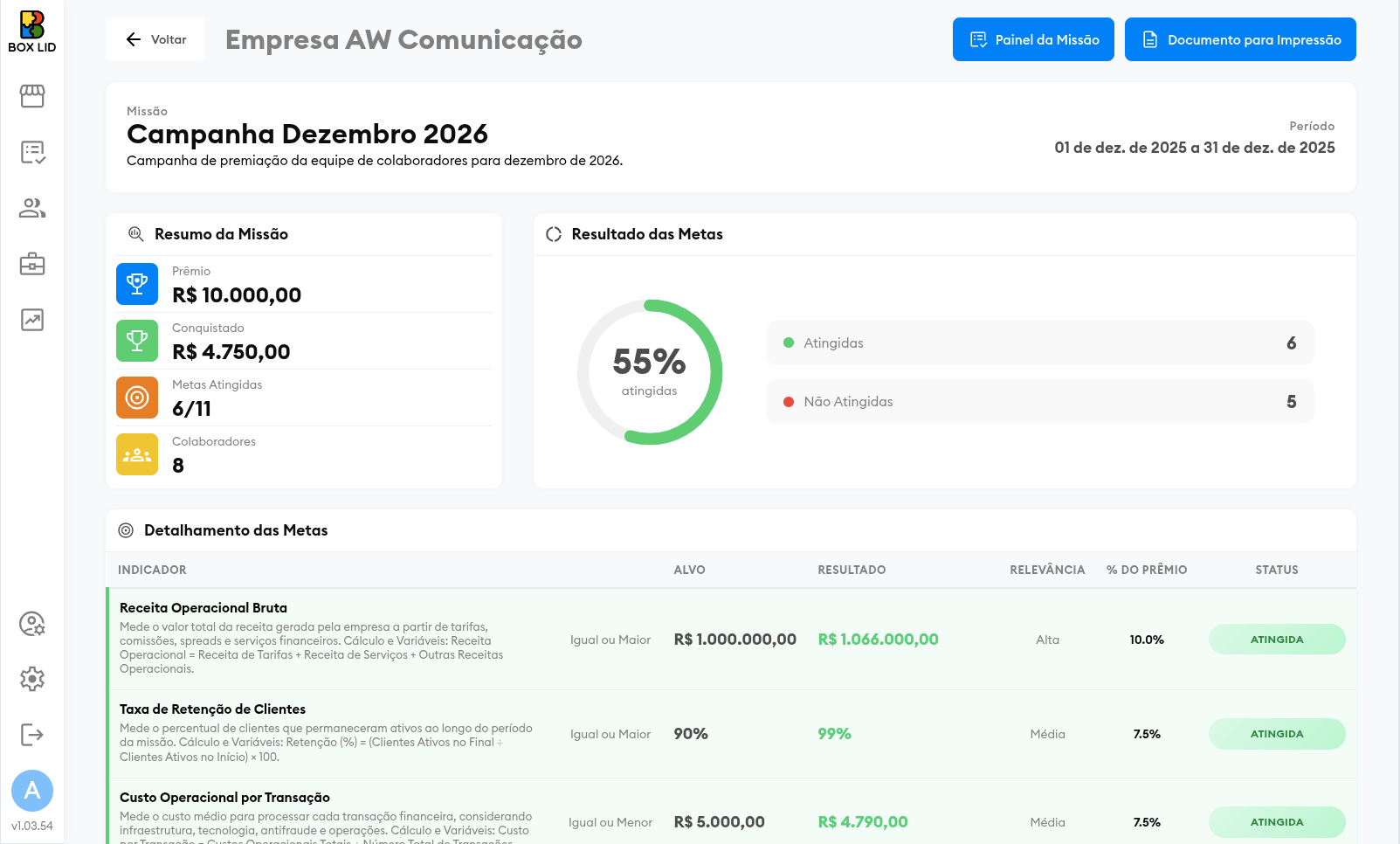The height and width of the screenshot is (844, 1400).
Task: Click ATINGIDA status for Receita Operacional Bruta
Action: (1277, 640)
